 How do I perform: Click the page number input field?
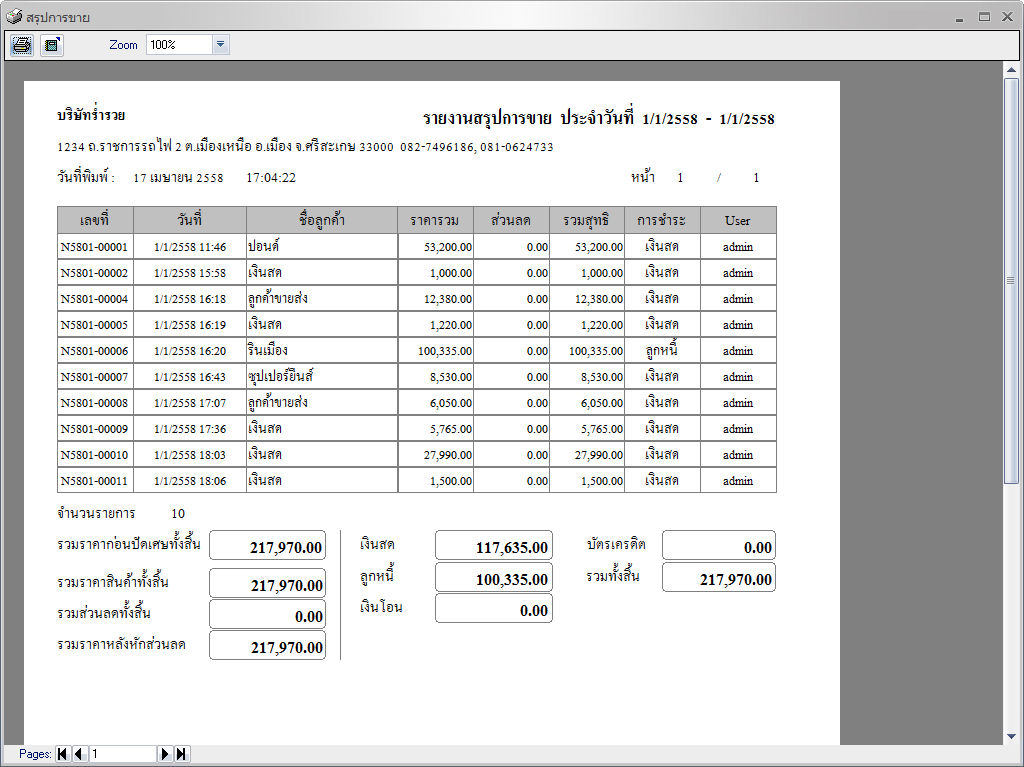click(122, 754)
